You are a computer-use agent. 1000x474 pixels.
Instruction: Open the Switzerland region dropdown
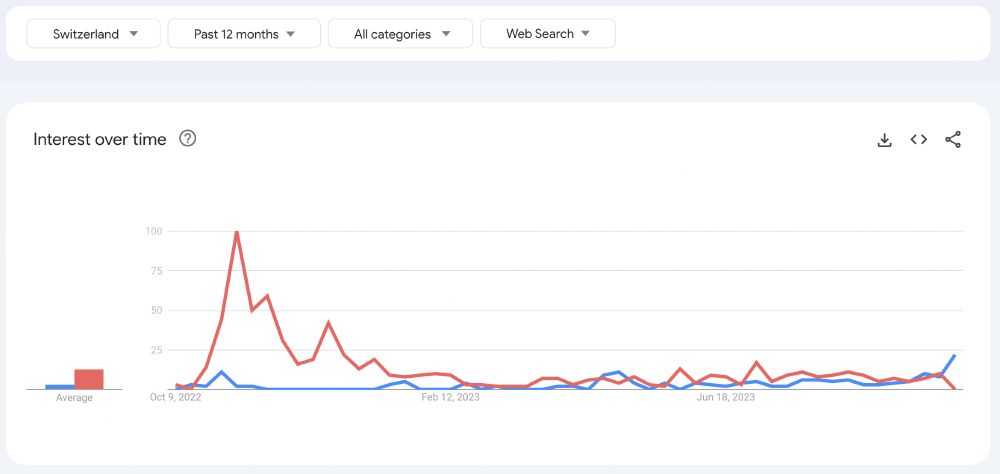[93, 34]
